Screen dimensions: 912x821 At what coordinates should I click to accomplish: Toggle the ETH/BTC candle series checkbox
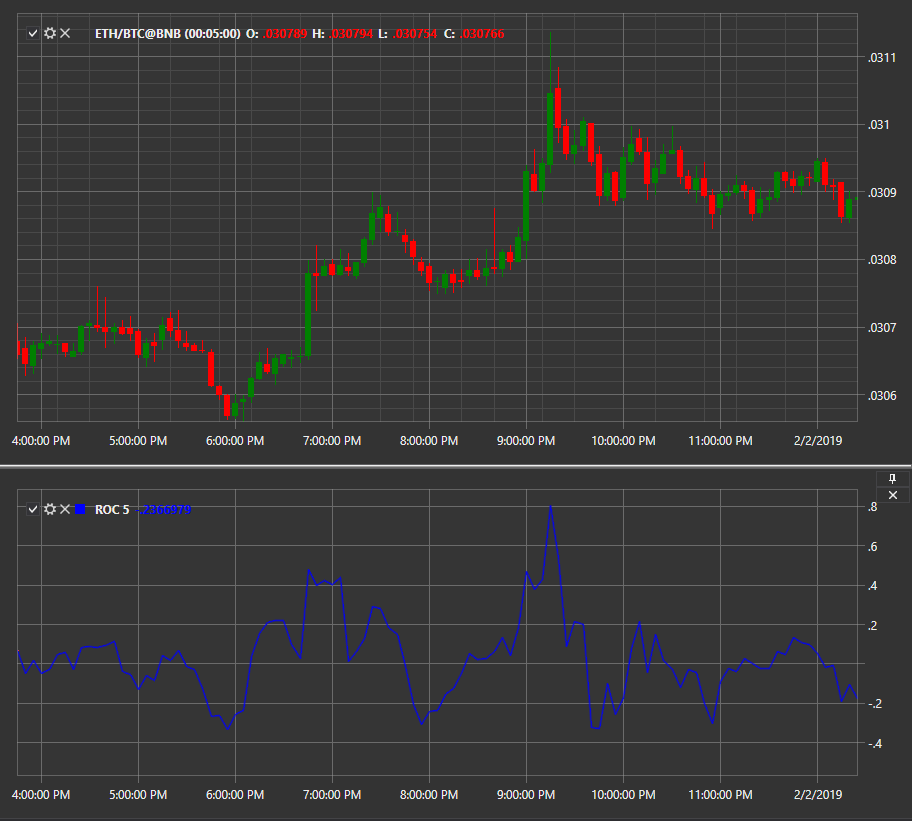tap(33, 33)
